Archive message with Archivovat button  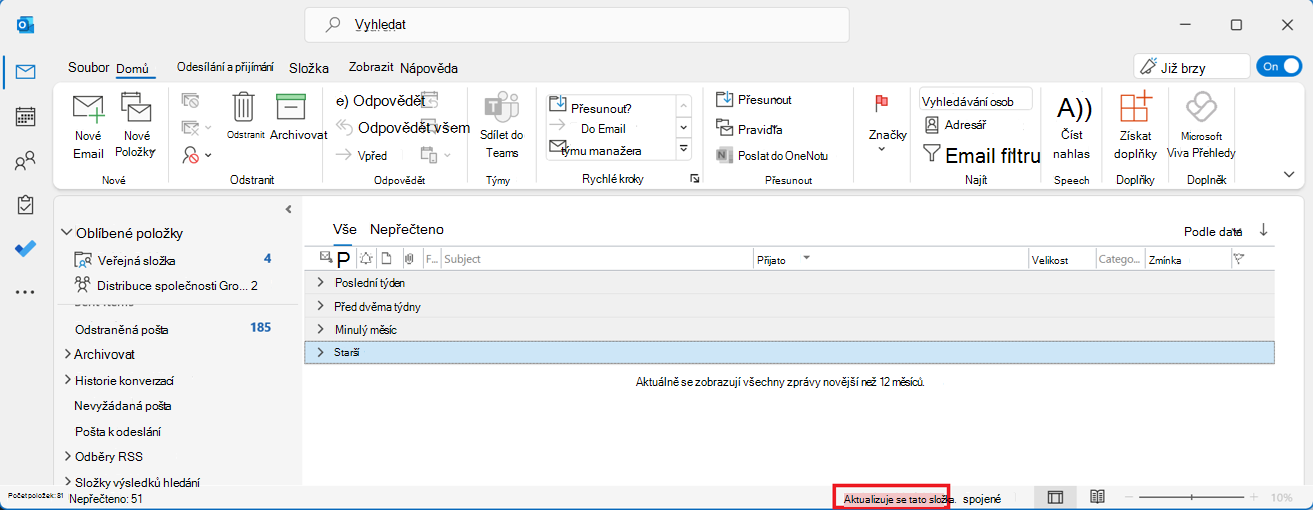(297, 116)
